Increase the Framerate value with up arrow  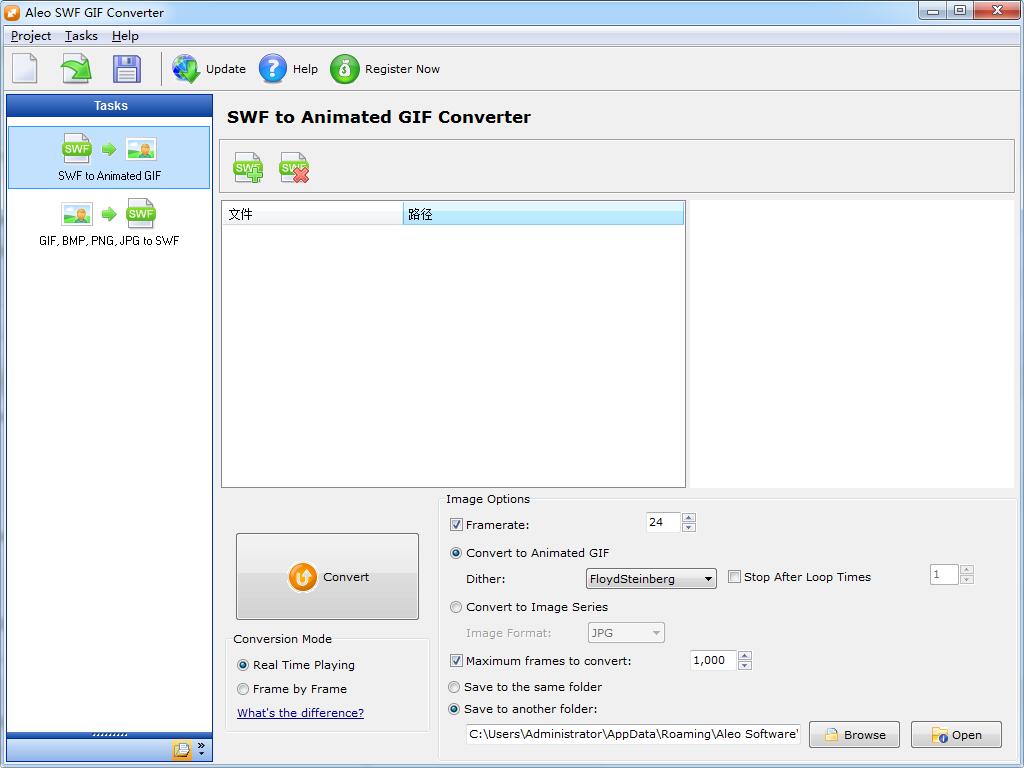pyautogui.click(x=688, y=518)
